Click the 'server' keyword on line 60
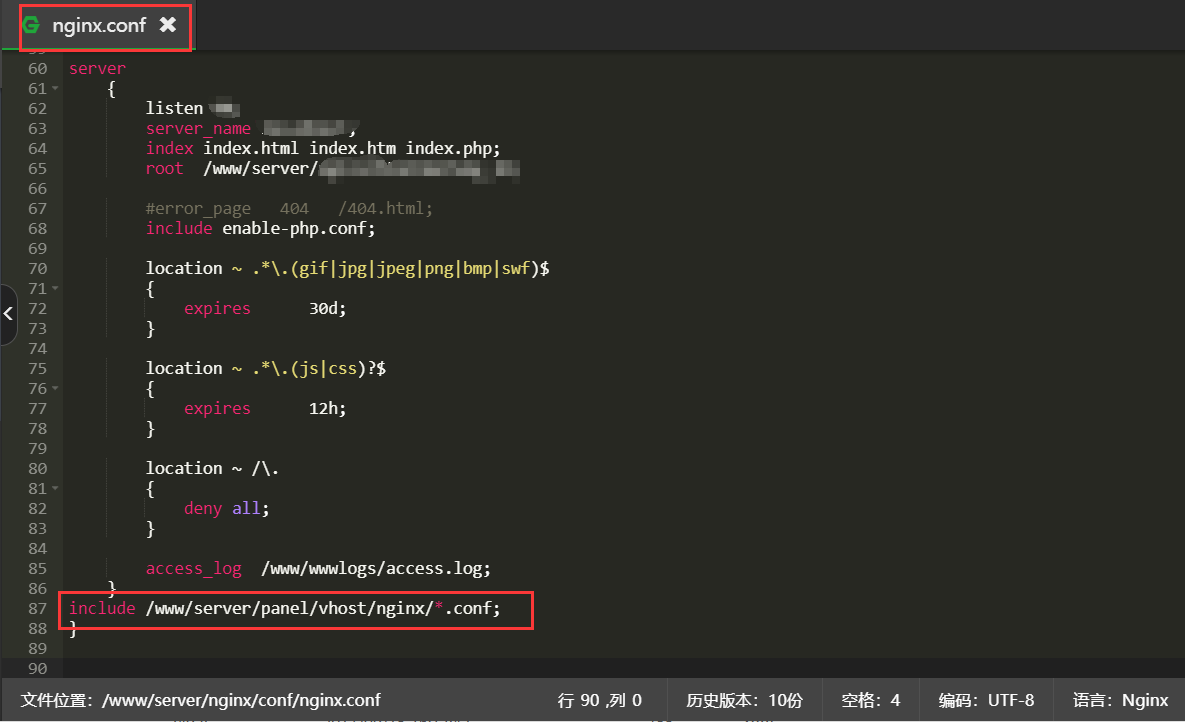This screenshot has width=1185, height=722. click(97, 69)
